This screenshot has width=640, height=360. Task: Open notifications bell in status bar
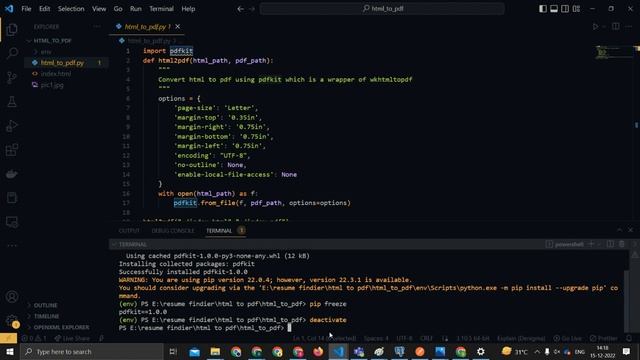(x=629, y=338)
